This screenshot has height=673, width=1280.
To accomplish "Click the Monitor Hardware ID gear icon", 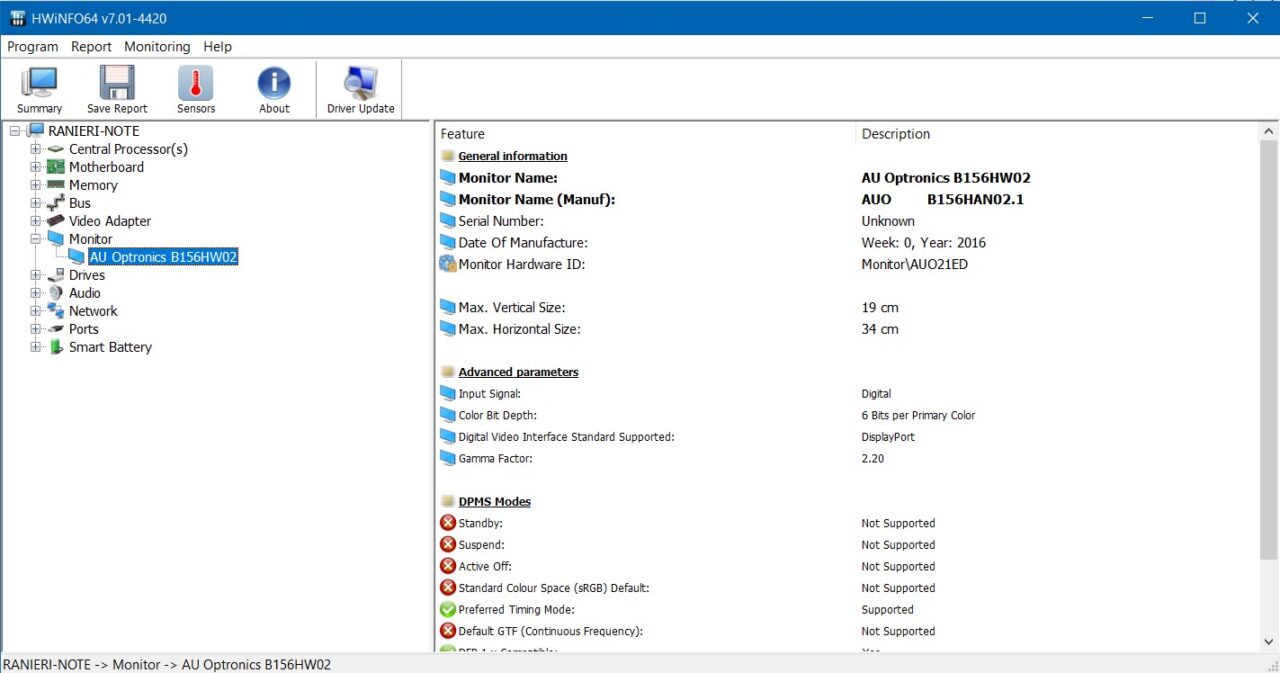I will (x=447, y=264).
